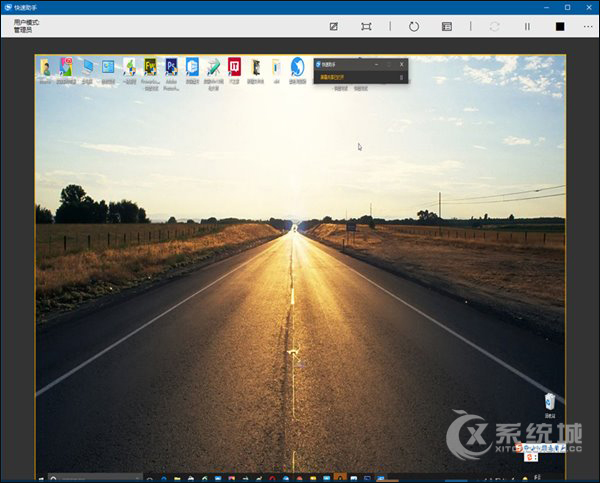This screenshot has width=600, height=483.
Task: Click the Quick Assist app icon in title bar
Action: click(8, 7)
